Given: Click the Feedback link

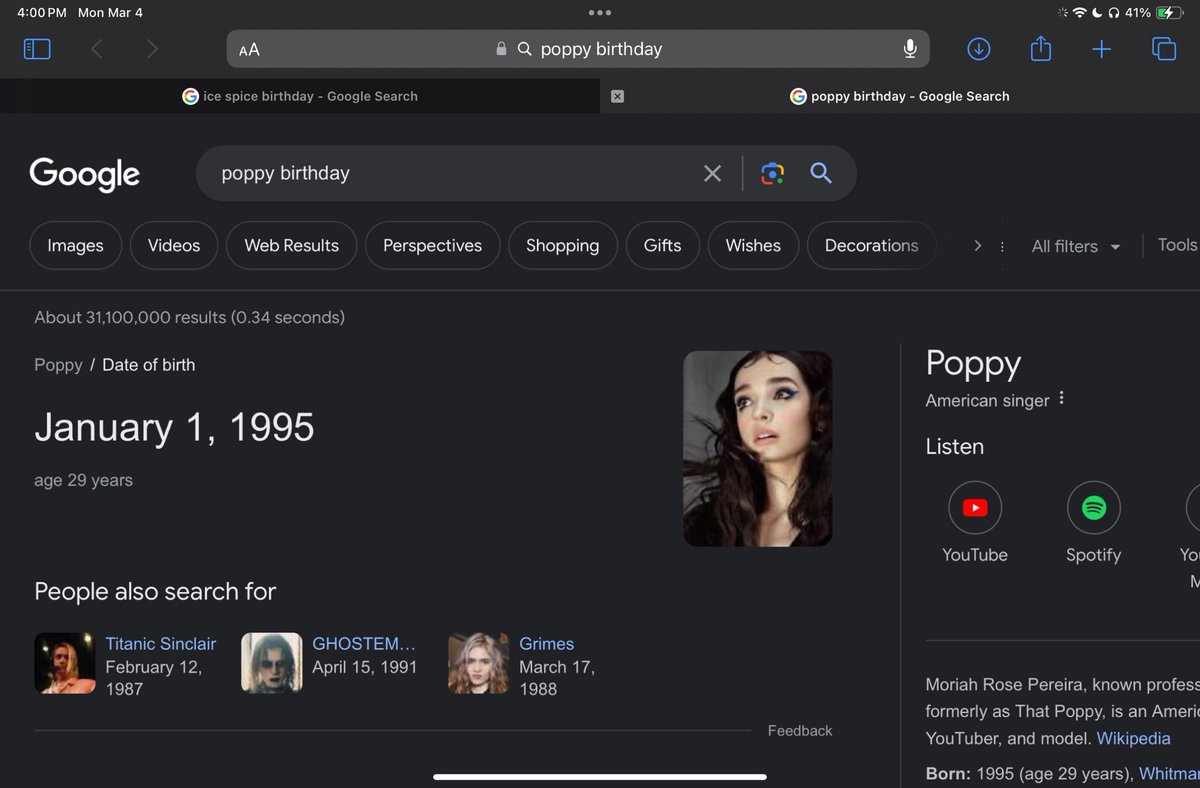Looking at the screenshot, I should coord(800,731).
